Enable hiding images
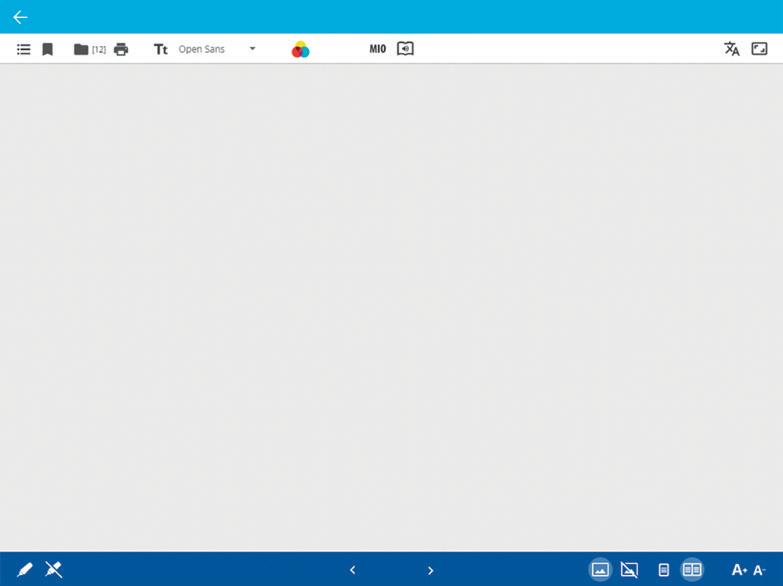 point(629,569)
